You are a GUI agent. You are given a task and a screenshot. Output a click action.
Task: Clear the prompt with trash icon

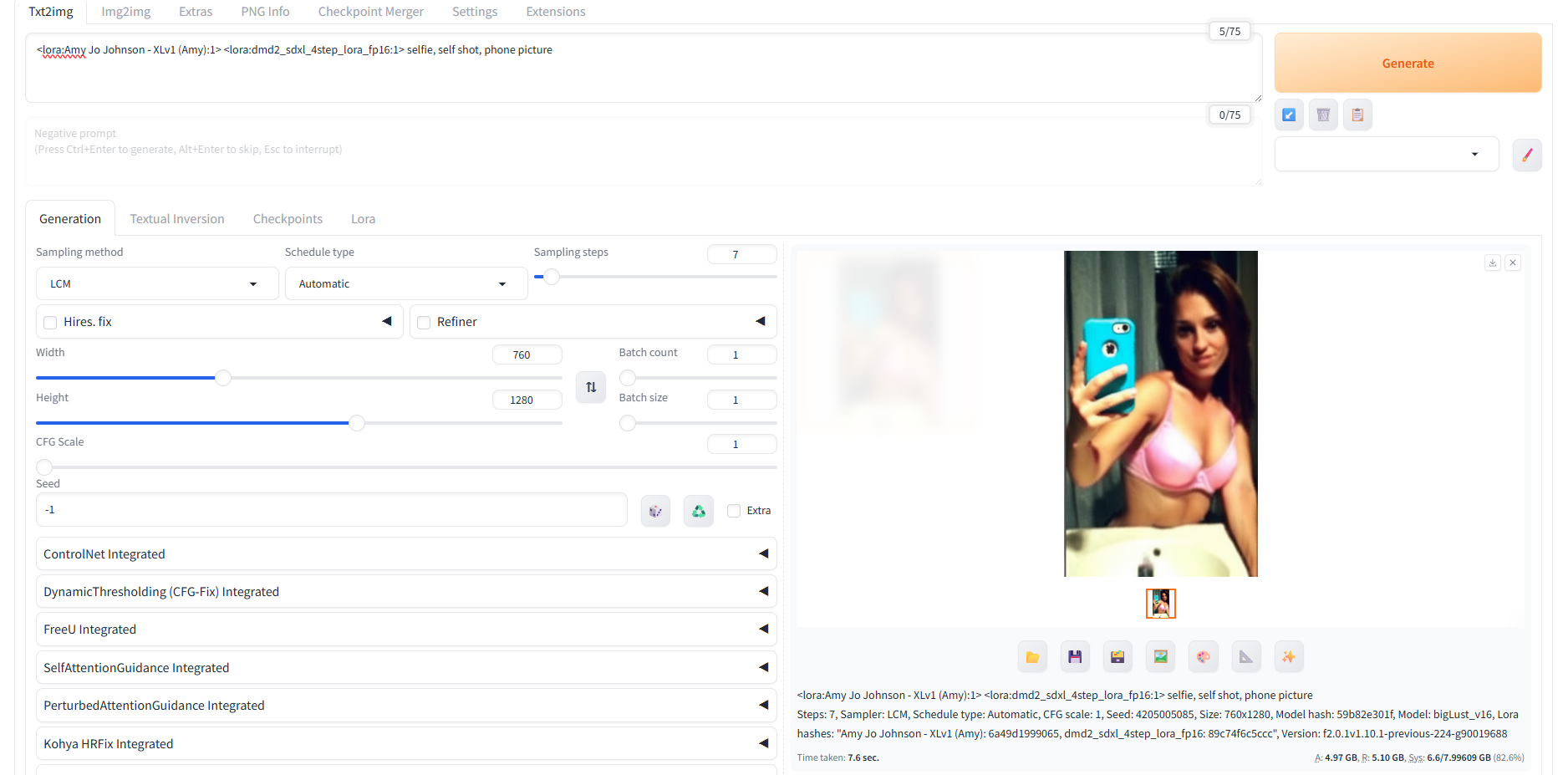[1323, 115]
